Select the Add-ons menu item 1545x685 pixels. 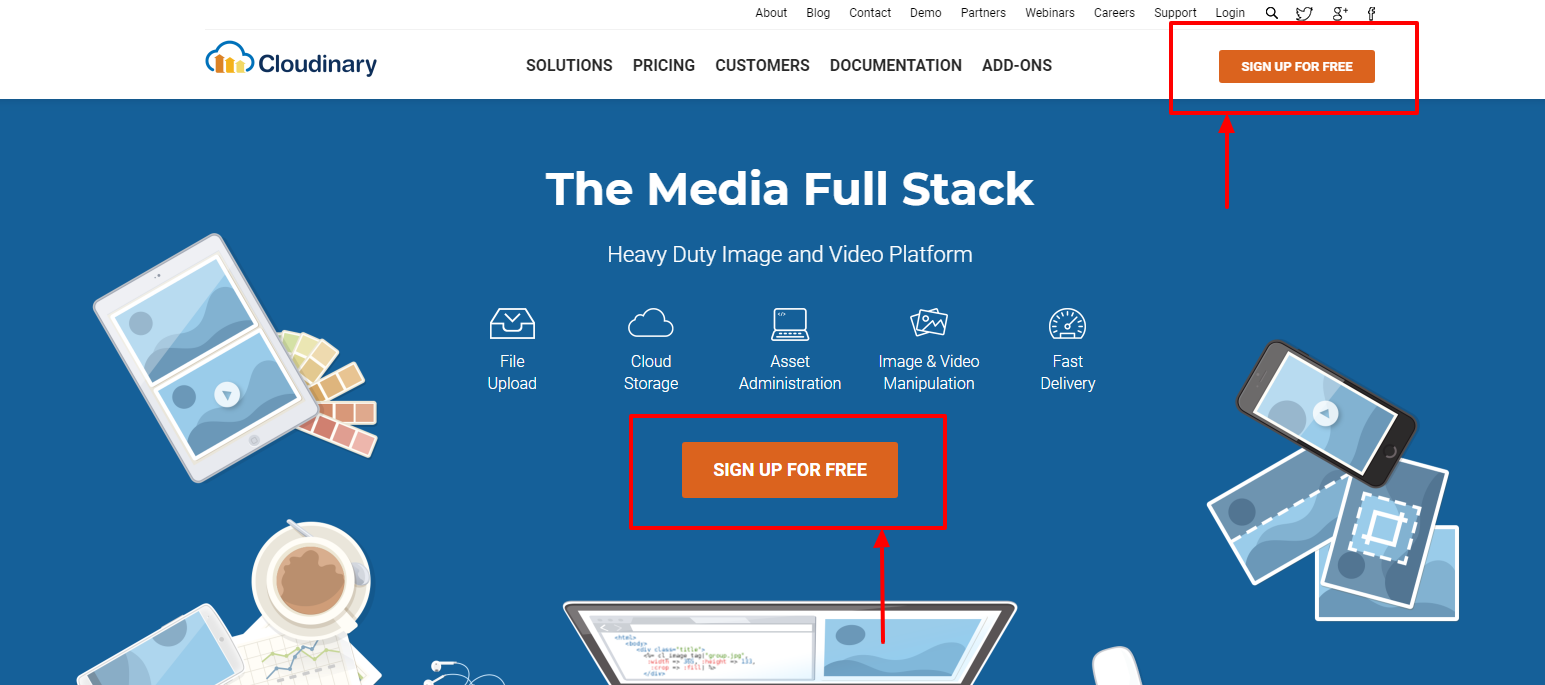click(x=1017, y=65)
